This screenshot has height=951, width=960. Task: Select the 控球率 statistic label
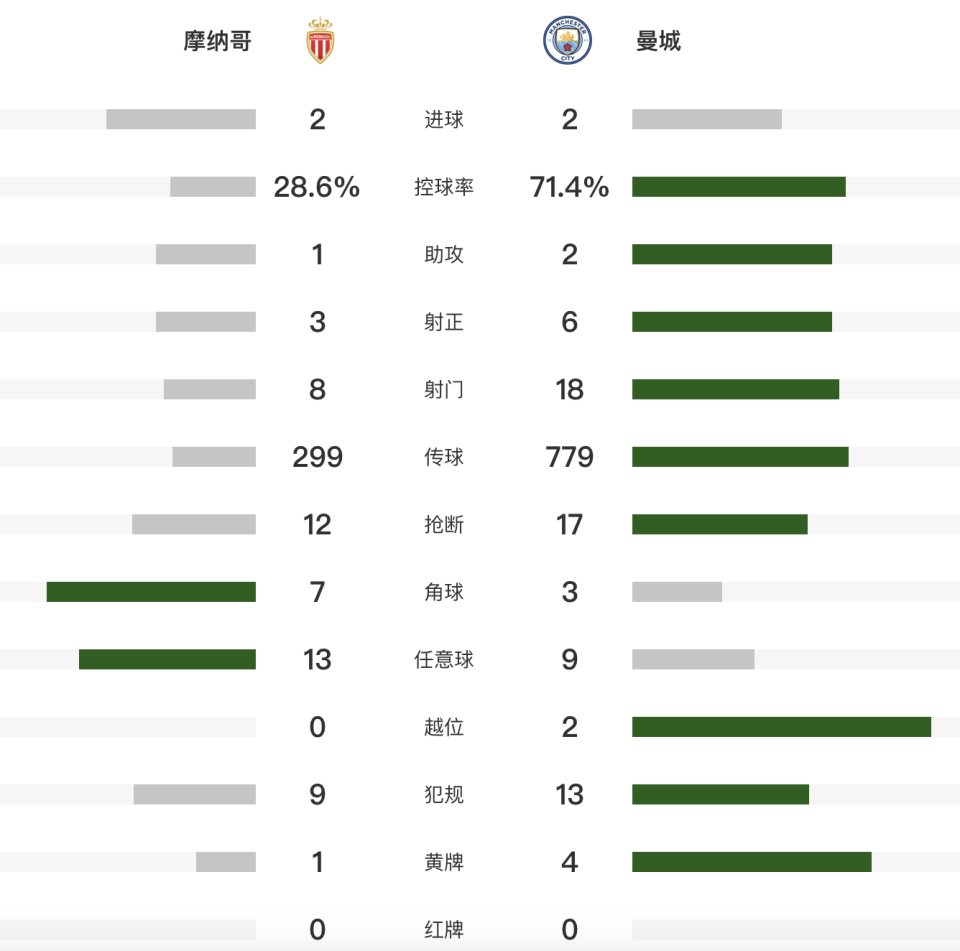tap(444, 187)
